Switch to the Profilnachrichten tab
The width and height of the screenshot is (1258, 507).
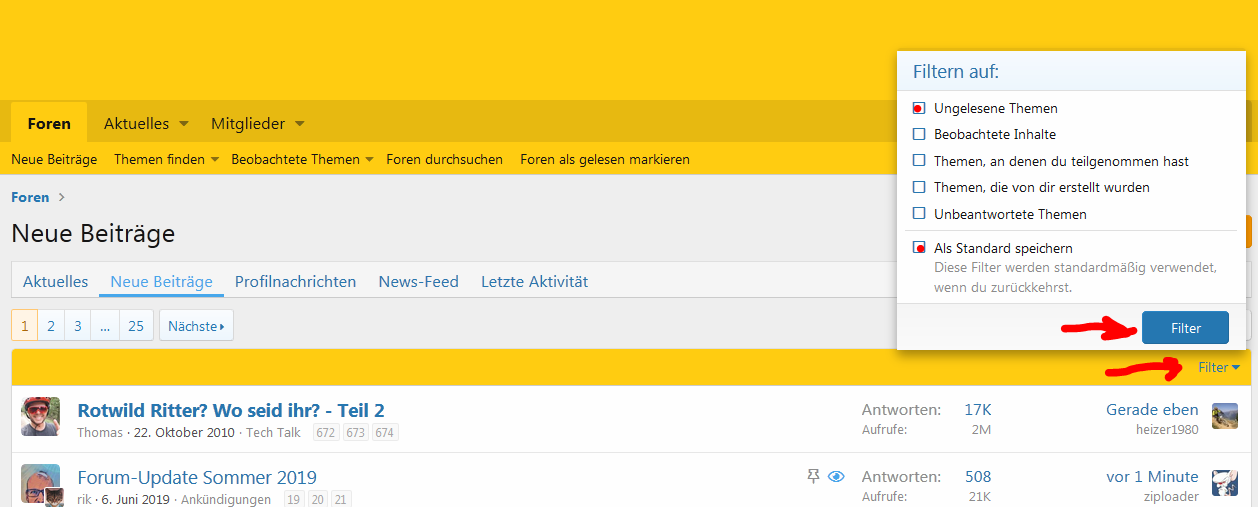[295, 282]
